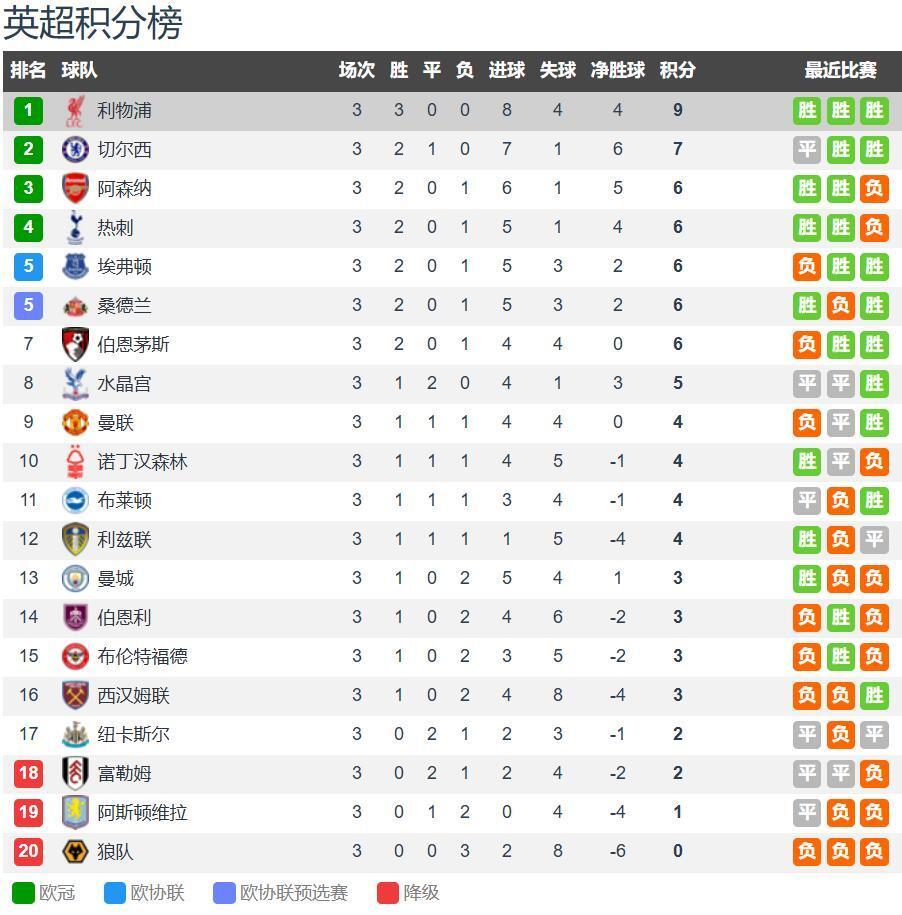Image resolution: width=902 pixels, height=915 pixels.
Task: Click the Newcastle (纽卡斯尔) club crest
Action: 75,734
